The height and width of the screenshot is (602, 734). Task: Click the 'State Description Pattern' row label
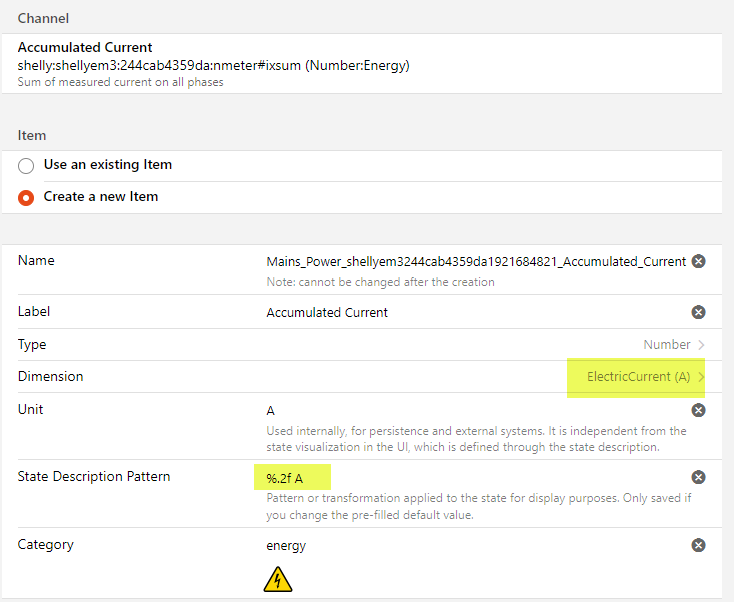(x=94, y=477)
